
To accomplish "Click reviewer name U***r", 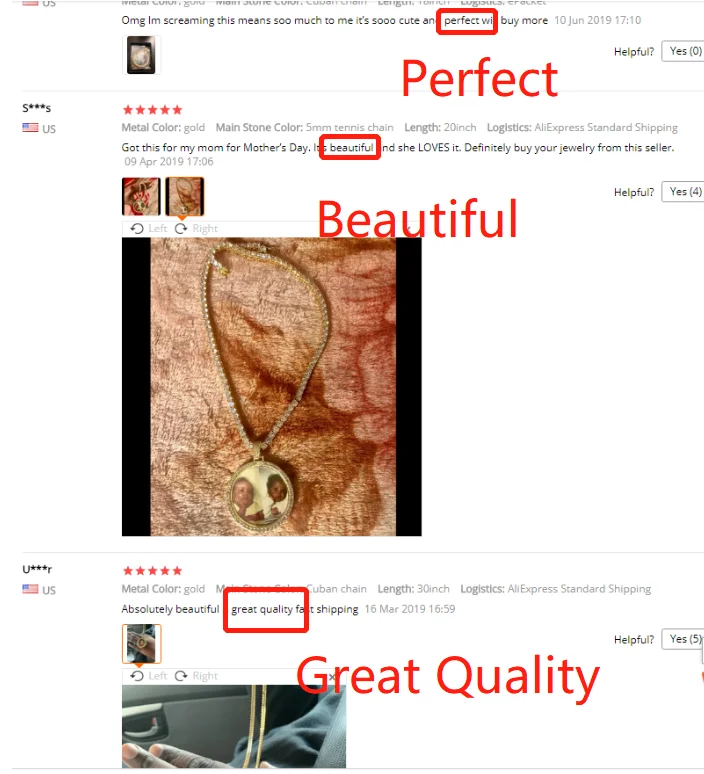I will click(x=37, y=569).
